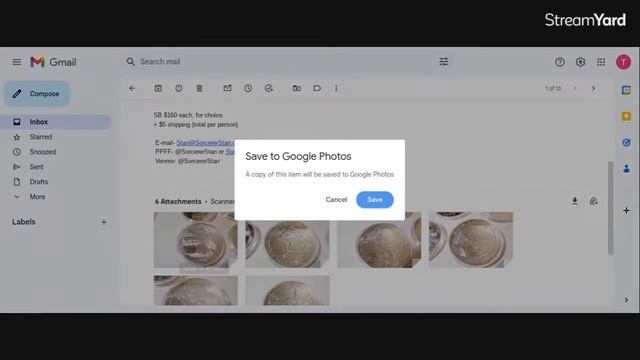Open the Move to folder icon
Viewport: 640px width, 360px height.
click(297, 88)
